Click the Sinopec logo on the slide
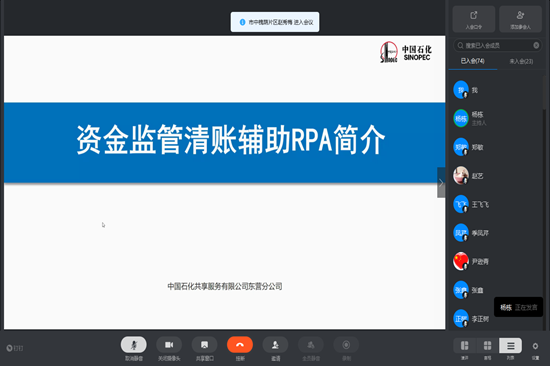Screen dimensions: 550x366 click(406, 52)
